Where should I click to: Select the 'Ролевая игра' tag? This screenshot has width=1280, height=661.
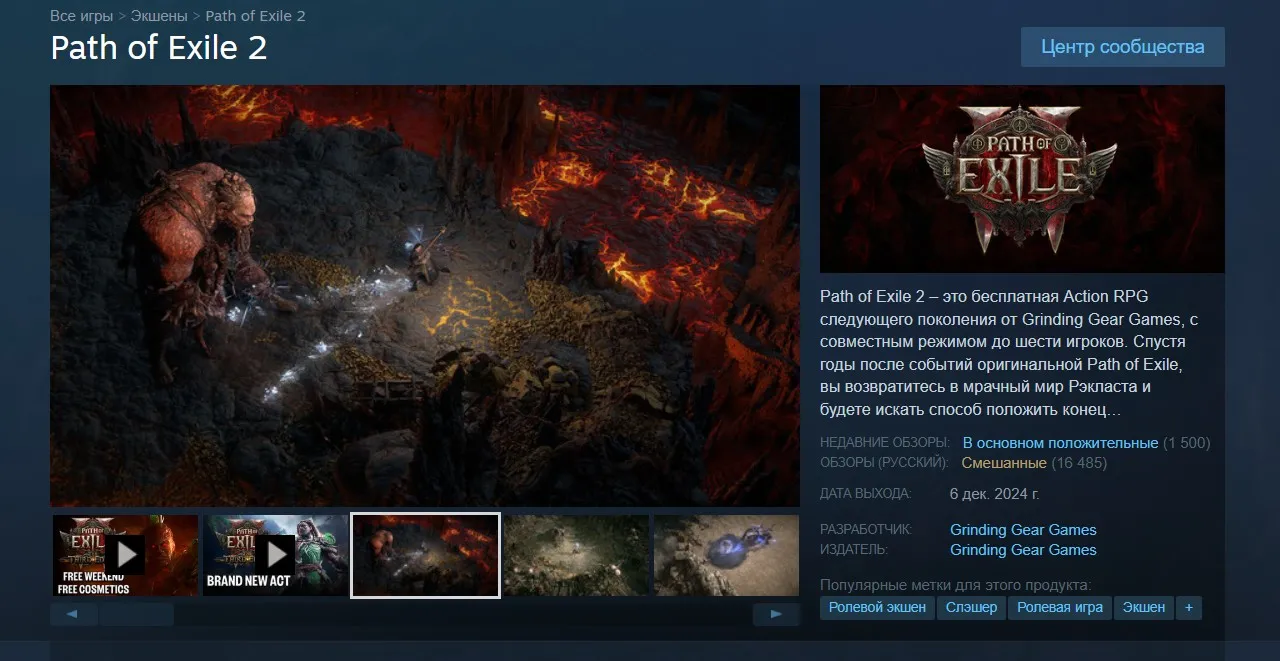[1060, 607]
